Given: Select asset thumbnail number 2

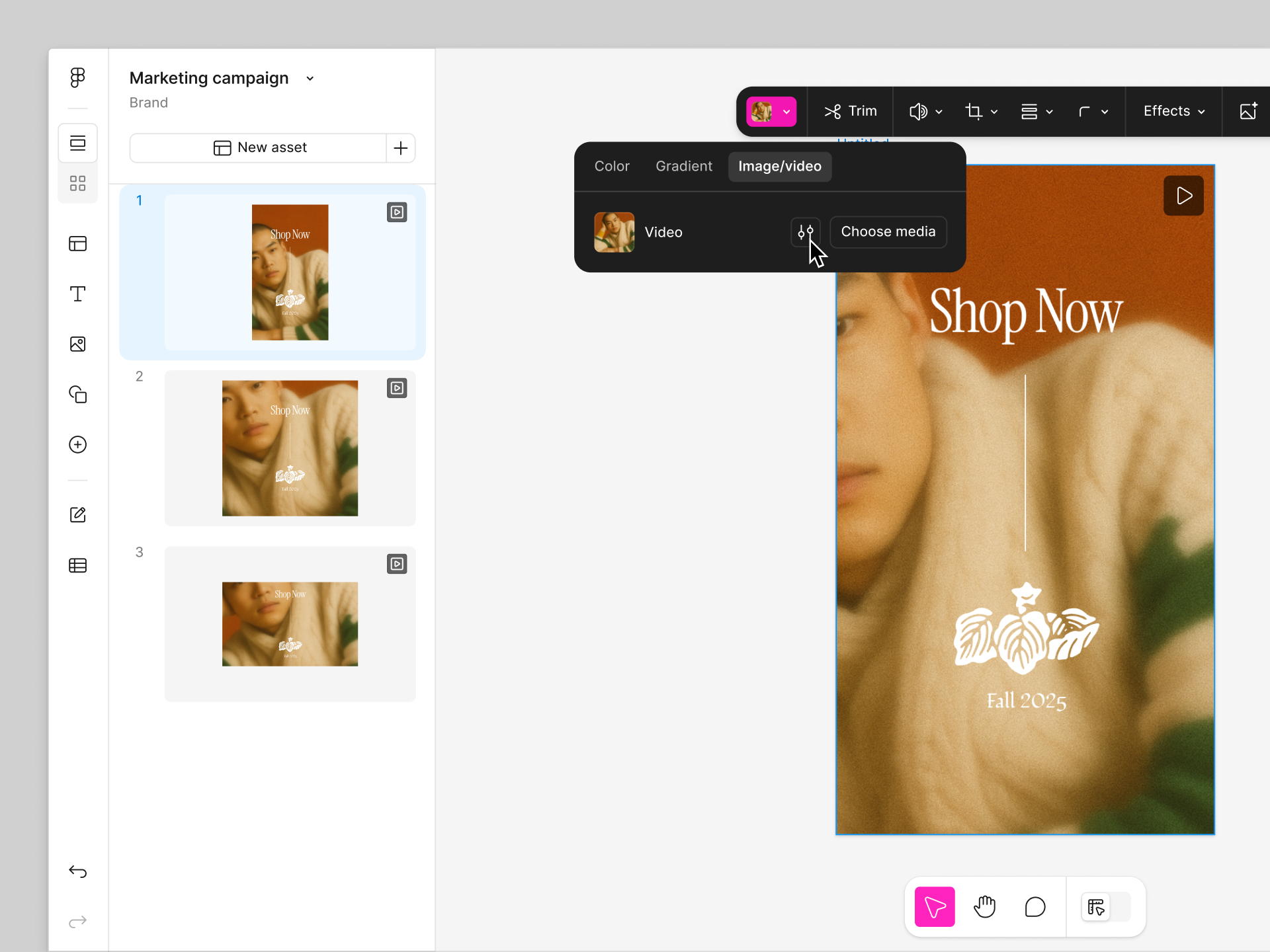Looking at the screenshot, I should coord(290,448).
